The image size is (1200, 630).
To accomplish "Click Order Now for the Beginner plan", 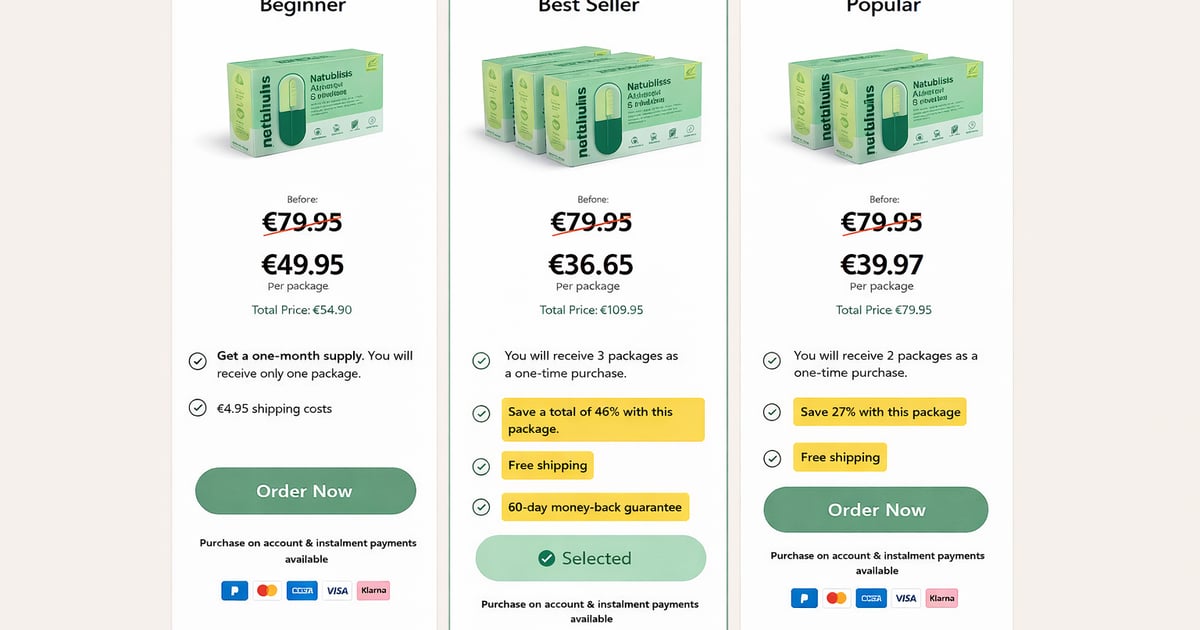I will (305, 491).
